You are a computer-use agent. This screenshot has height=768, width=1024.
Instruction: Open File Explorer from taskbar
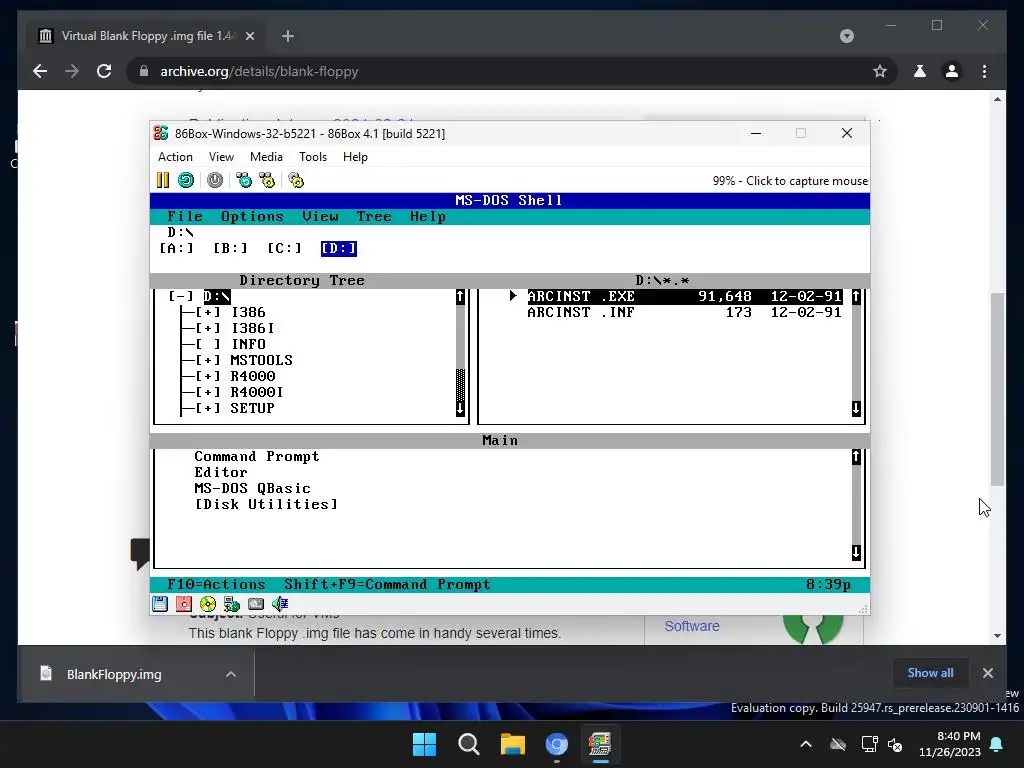coord(513,744)
